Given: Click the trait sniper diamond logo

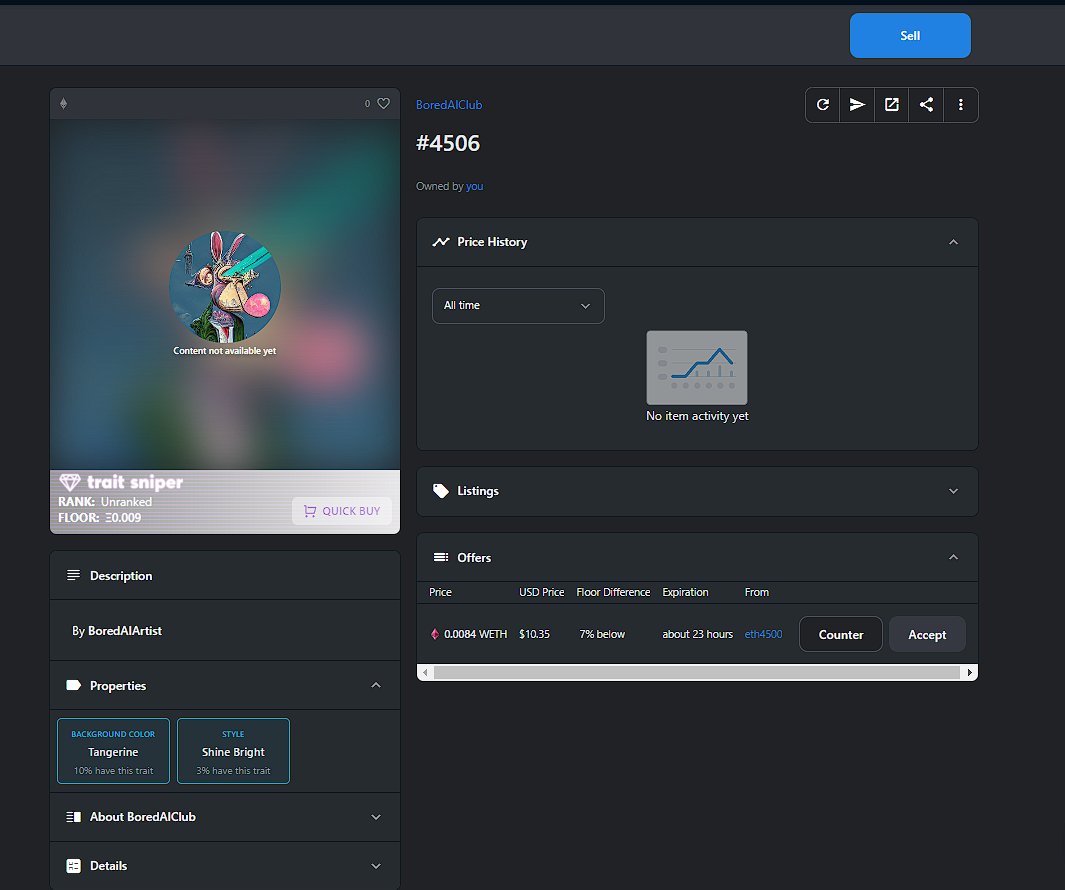Looking at the screenshot, I should 69,482.
